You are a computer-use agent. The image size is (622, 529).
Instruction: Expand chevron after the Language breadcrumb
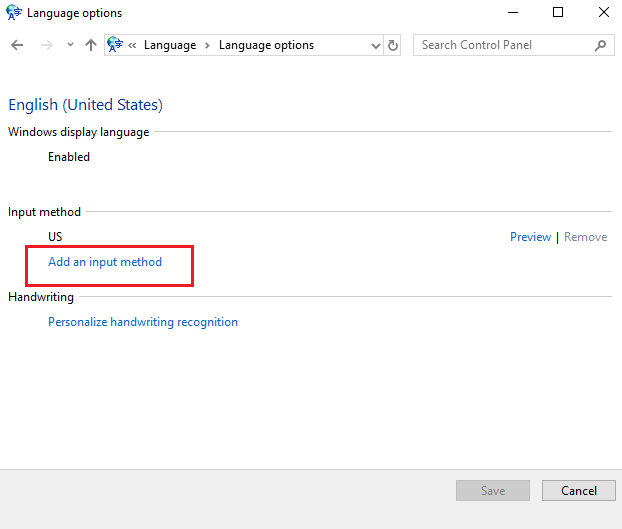[207, 45]
